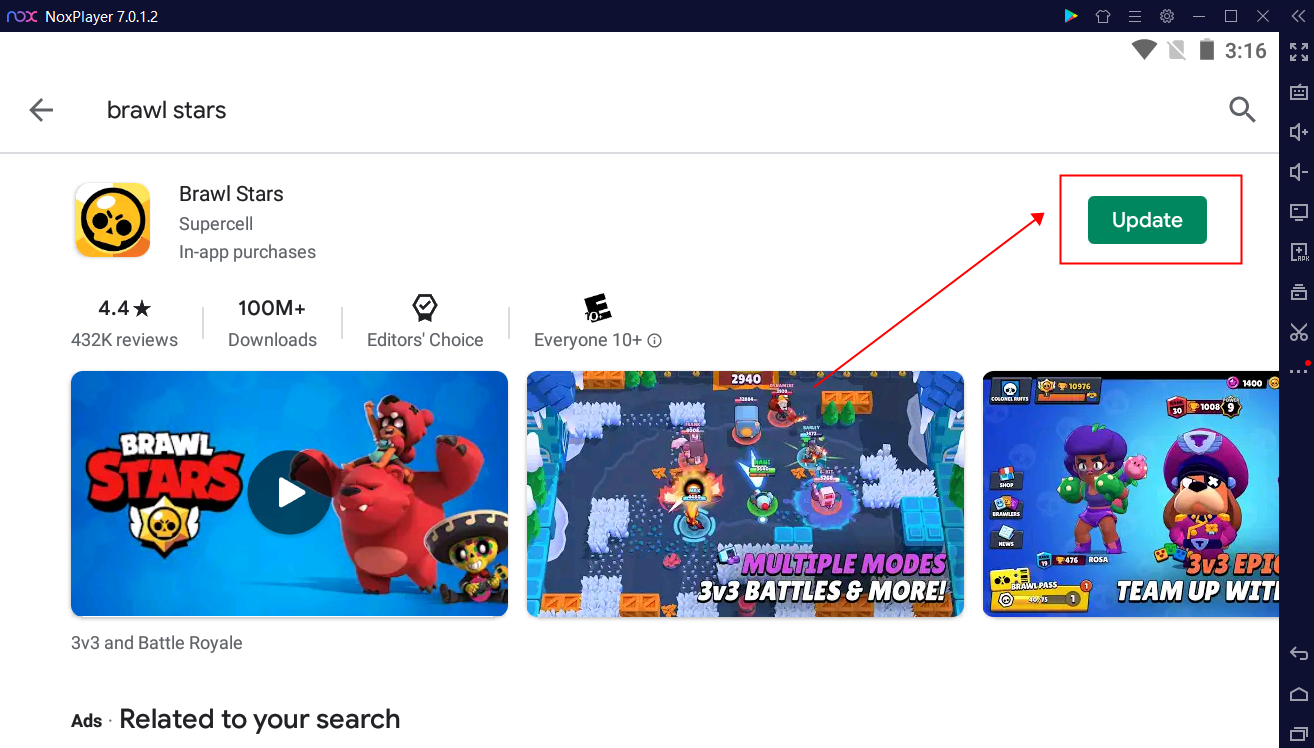
Task: Click the Everyone 10+ rating badge
Action: click(x=597, y=307)
